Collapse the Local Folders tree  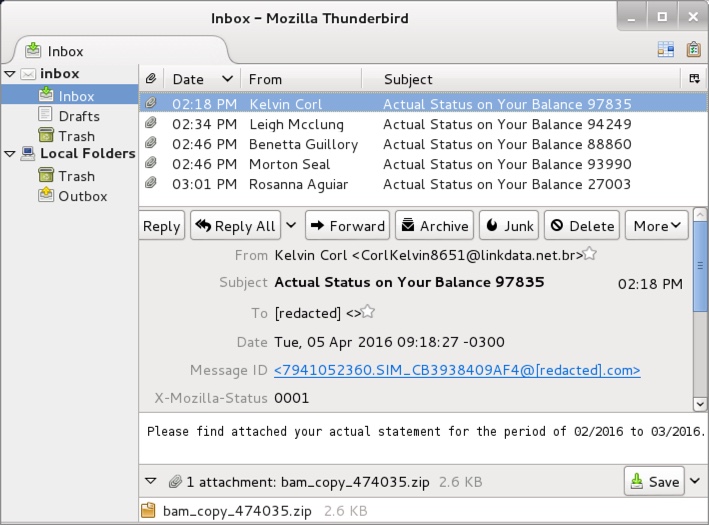10,154
